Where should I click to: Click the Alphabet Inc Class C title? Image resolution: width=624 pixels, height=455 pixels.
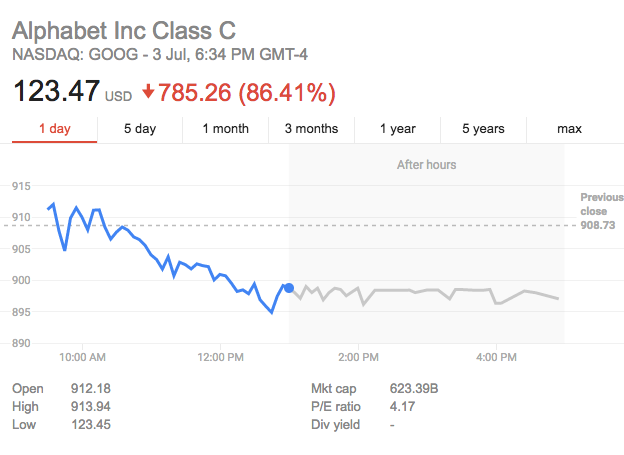[x=124, y=31]
